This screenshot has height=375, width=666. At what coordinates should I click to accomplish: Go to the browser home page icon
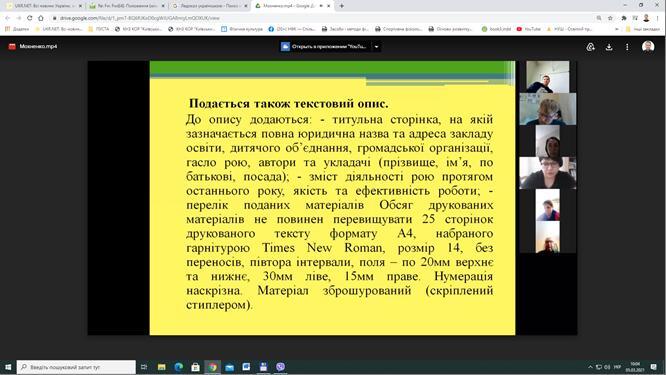(41, 18)
